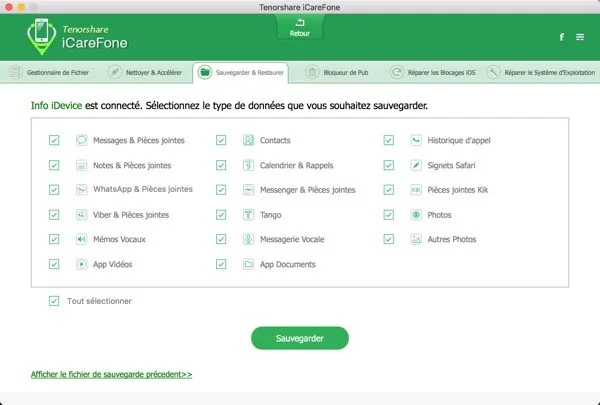Screen dimensions: 600x405
Task: Click the green Sauvegarder button
Action: [x=300, y=338]
